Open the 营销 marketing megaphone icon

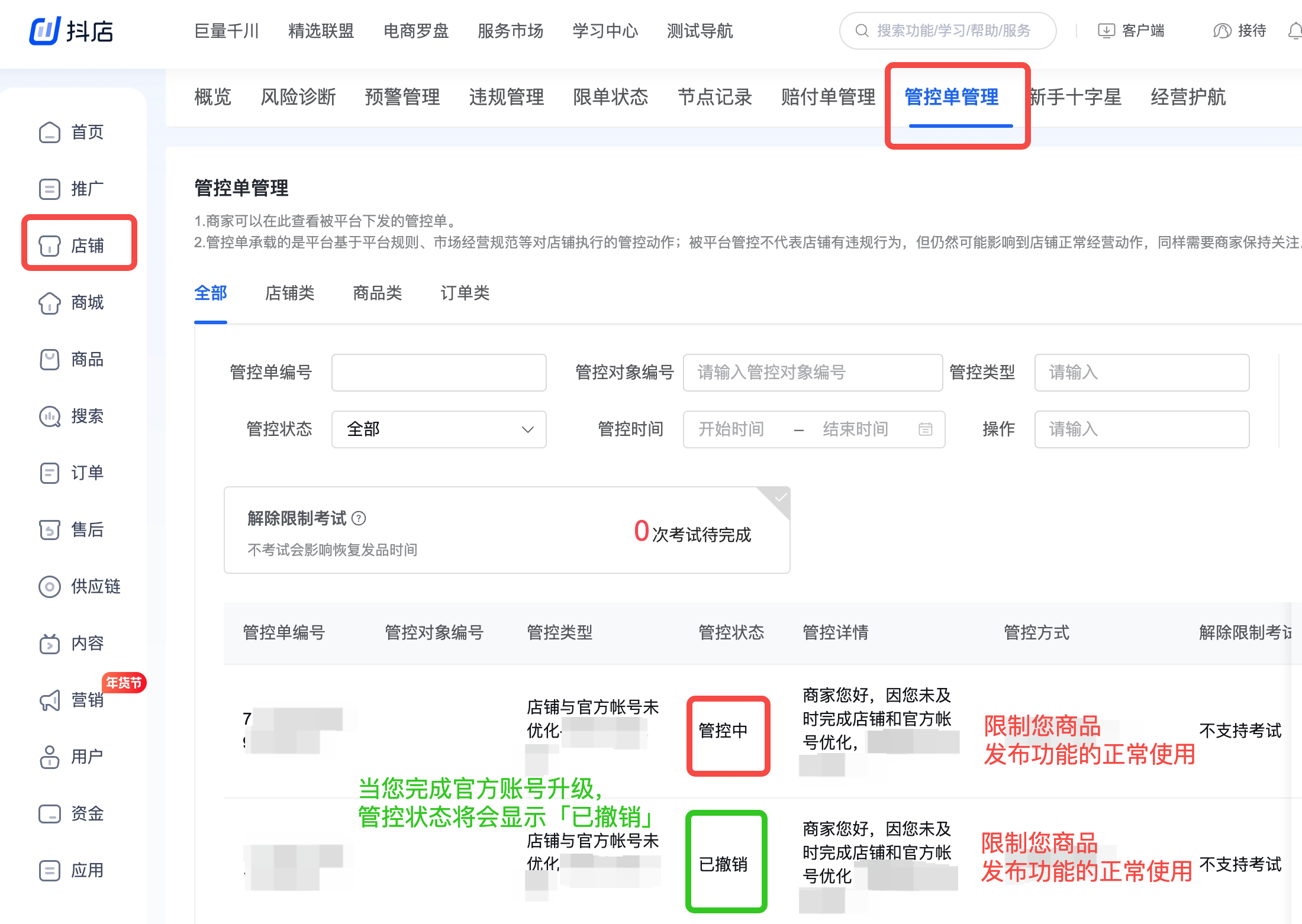point(50,700)
